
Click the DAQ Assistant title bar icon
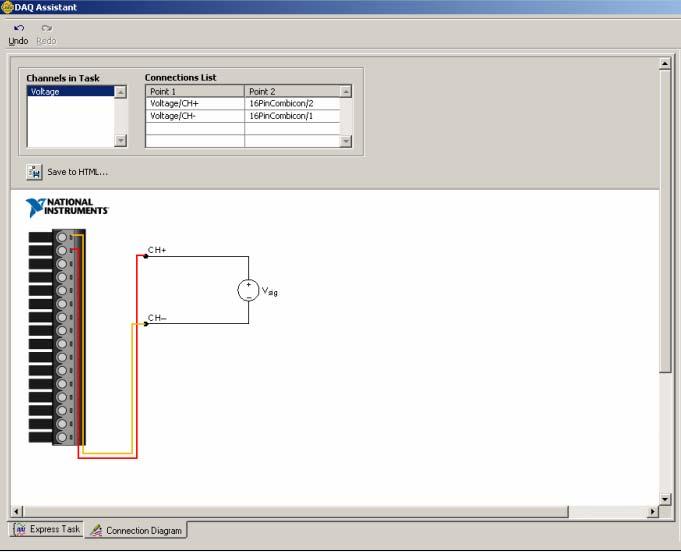7,7
